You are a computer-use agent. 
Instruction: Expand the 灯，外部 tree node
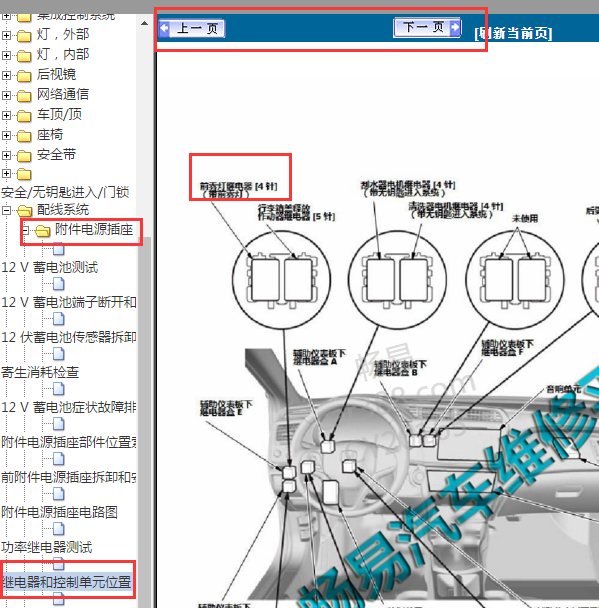(6, 35)
